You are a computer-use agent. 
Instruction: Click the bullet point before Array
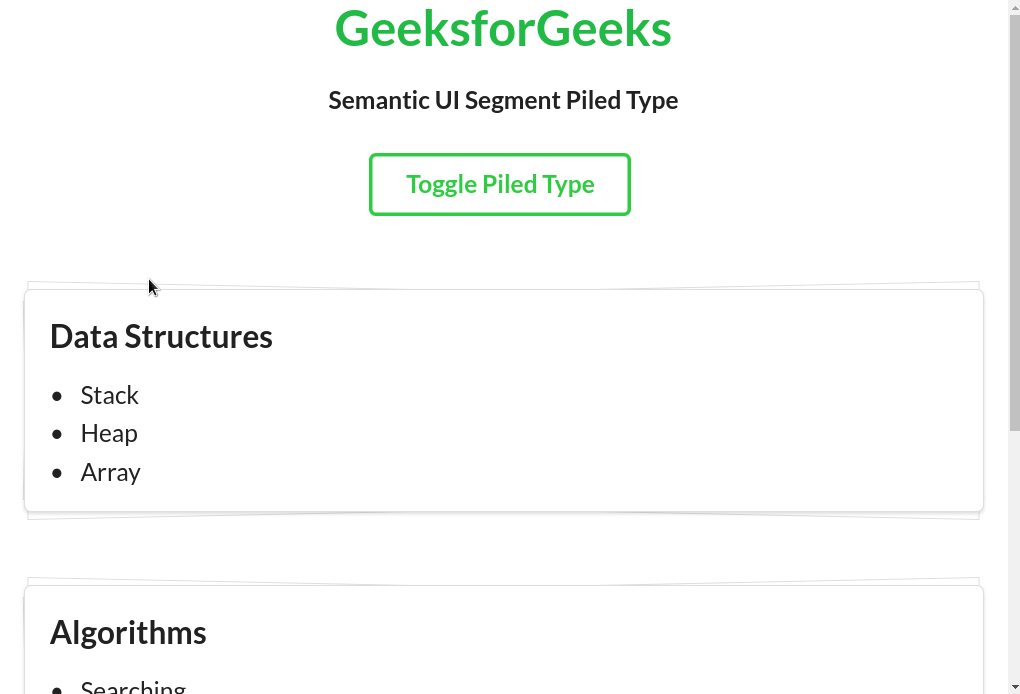(x=58, y=472)
